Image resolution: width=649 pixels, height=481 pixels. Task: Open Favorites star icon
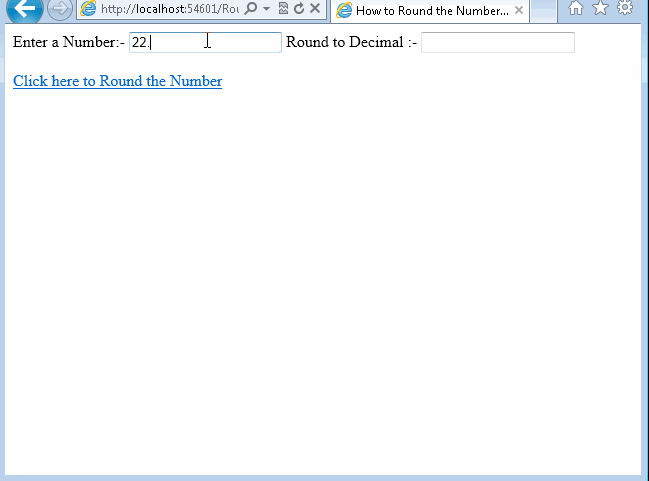601,7
